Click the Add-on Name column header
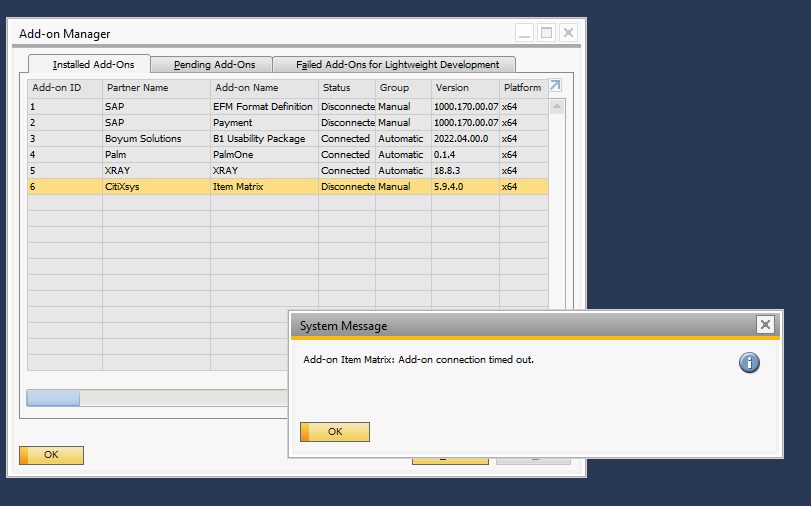811x506 pixels. [264, 87]
